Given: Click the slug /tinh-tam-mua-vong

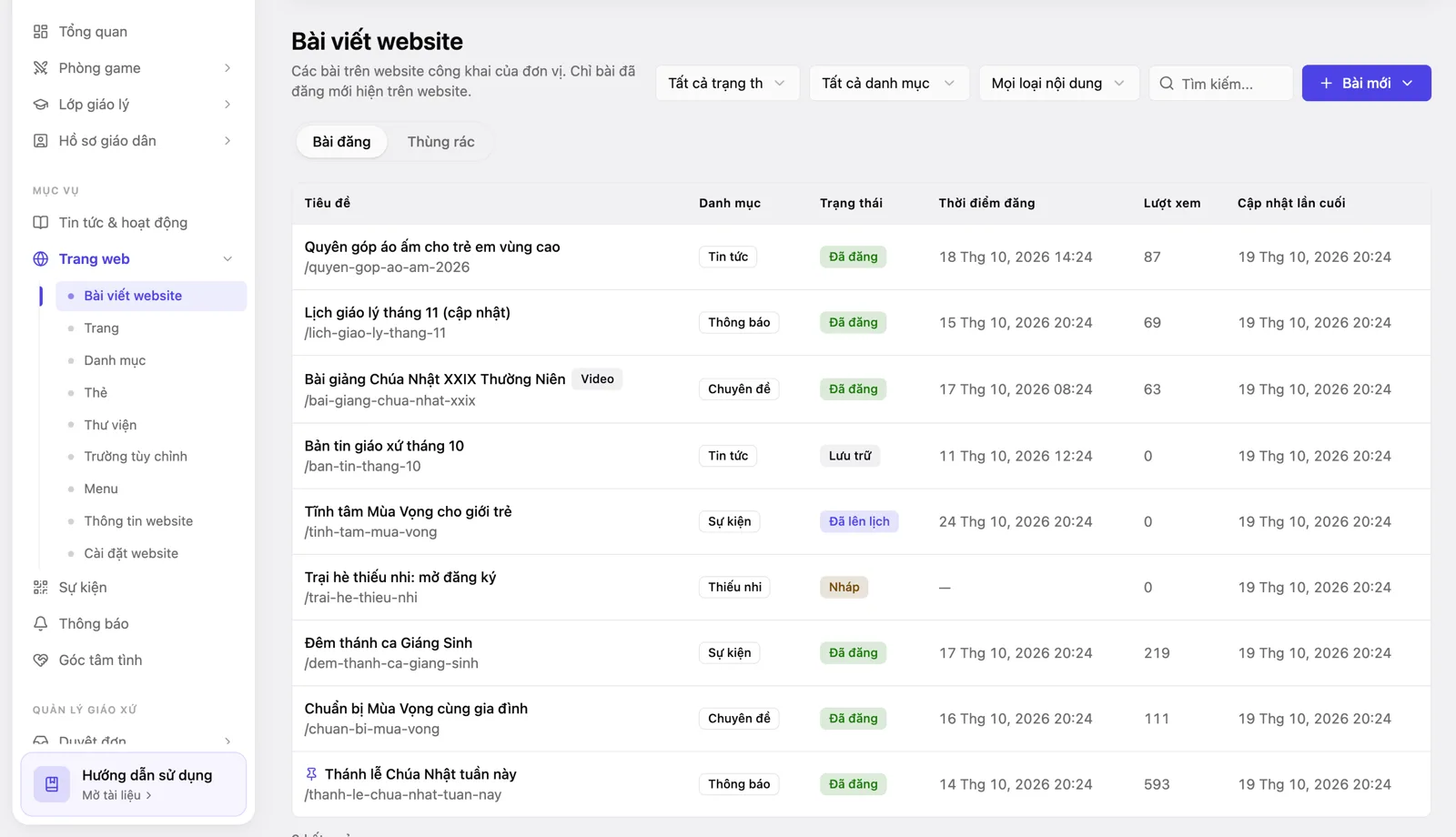Looking at the screenshot, I should coord(370,532).
